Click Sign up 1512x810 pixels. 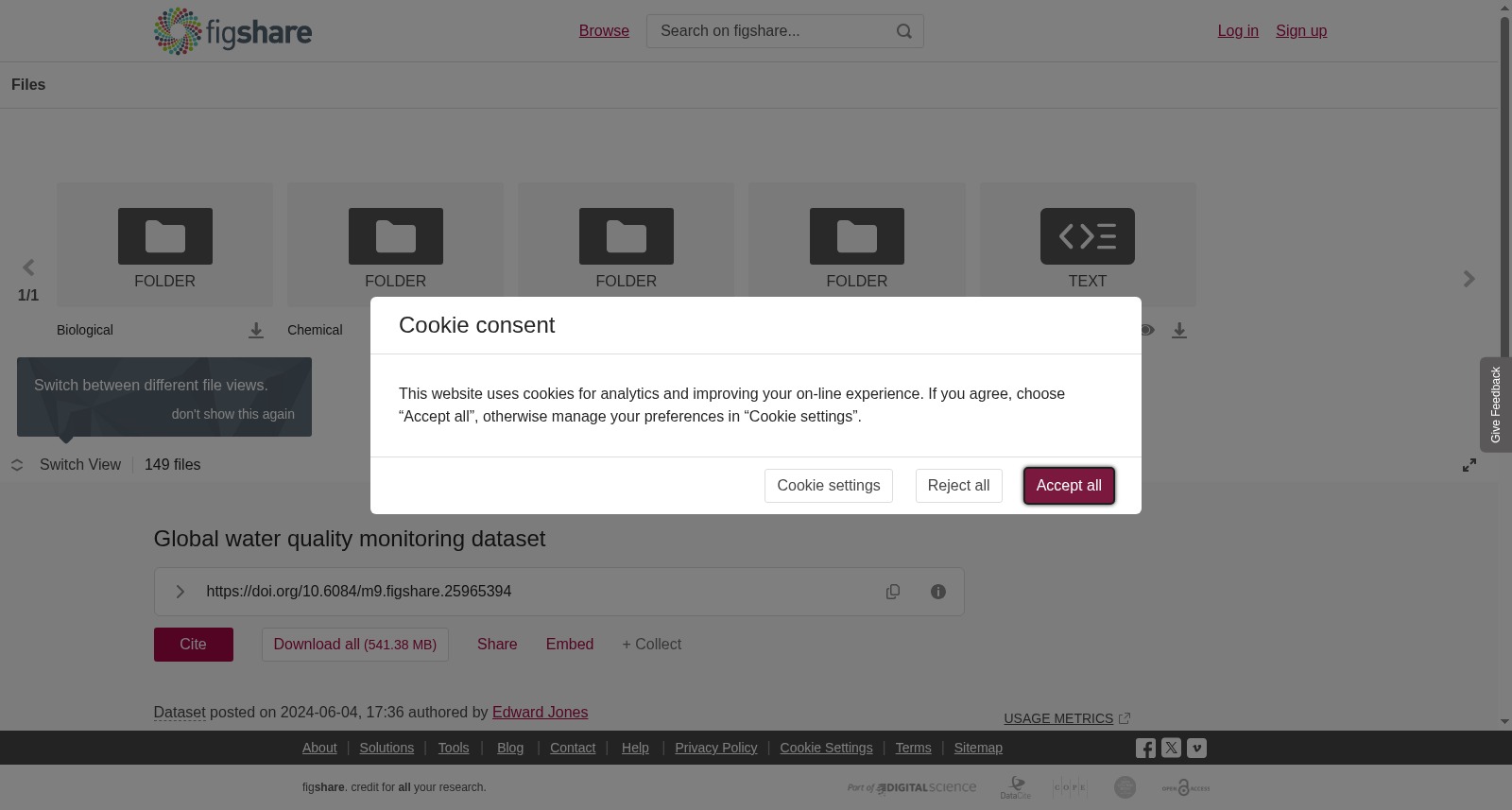1301,31
